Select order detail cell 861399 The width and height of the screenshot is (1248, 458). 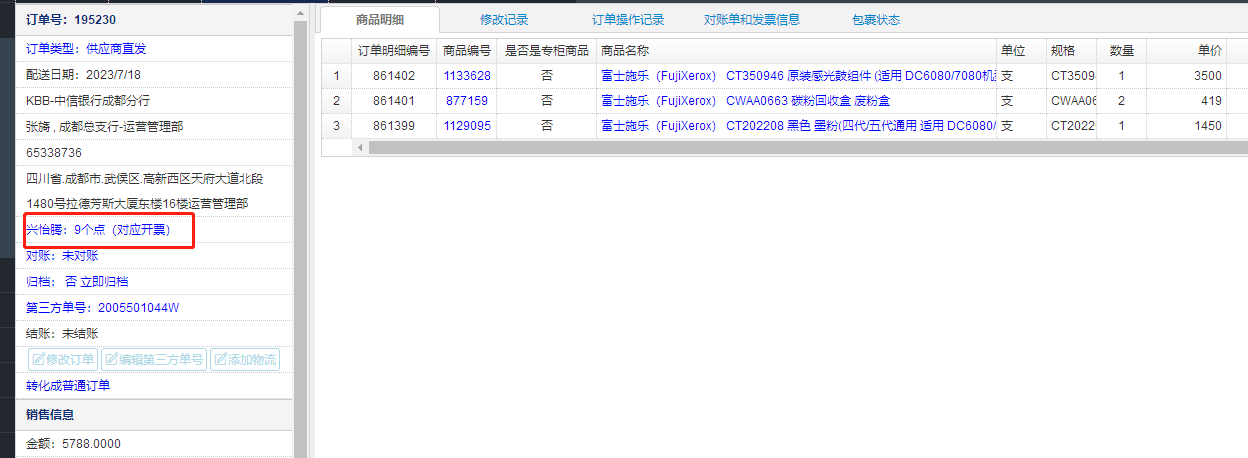[394, 126]
